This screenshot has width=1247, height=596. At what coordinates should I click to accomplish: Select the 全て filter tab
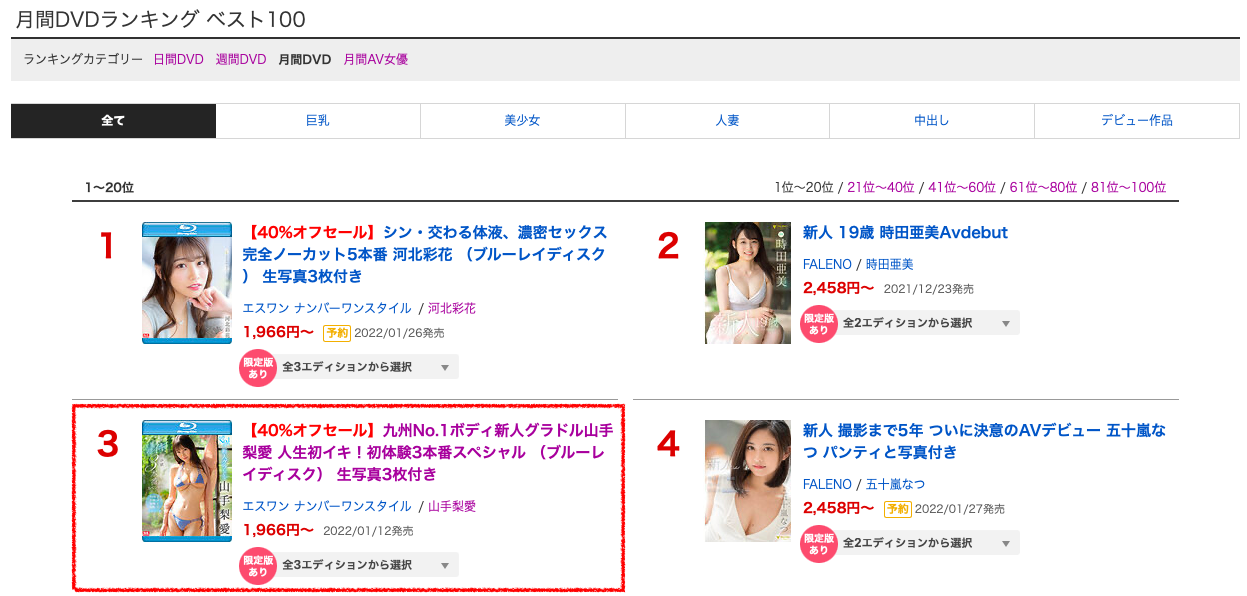point(113,121)
